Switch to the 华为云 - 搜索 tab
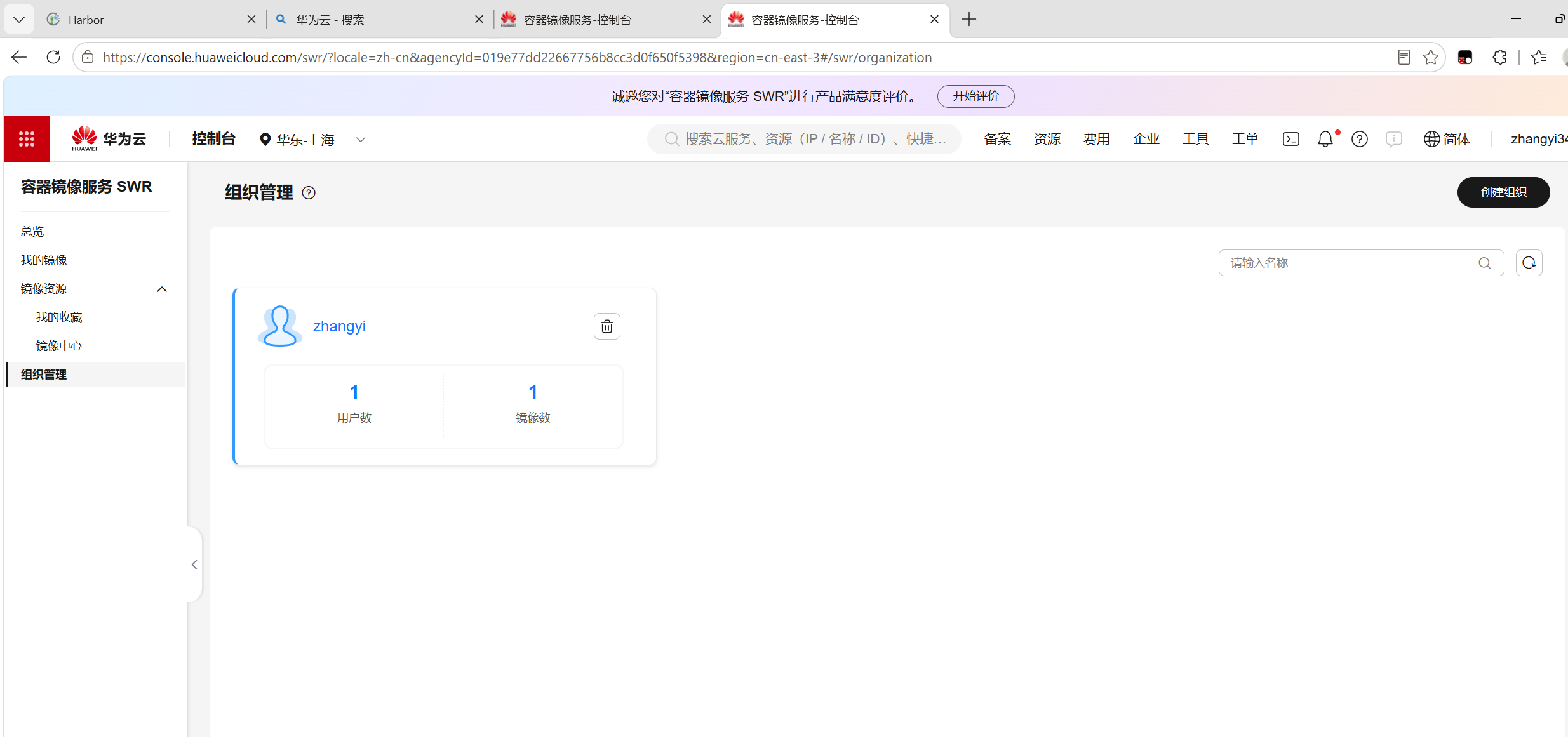1568x737 pixels. [380, 20]
